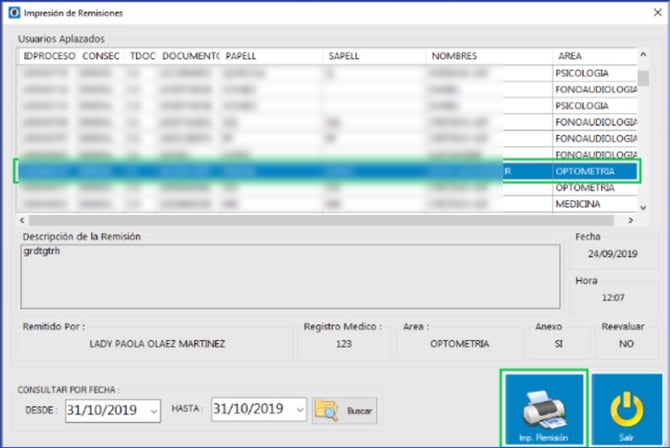
Task: Open the DESDE date dropdown
Action: [x=152, y=410]
